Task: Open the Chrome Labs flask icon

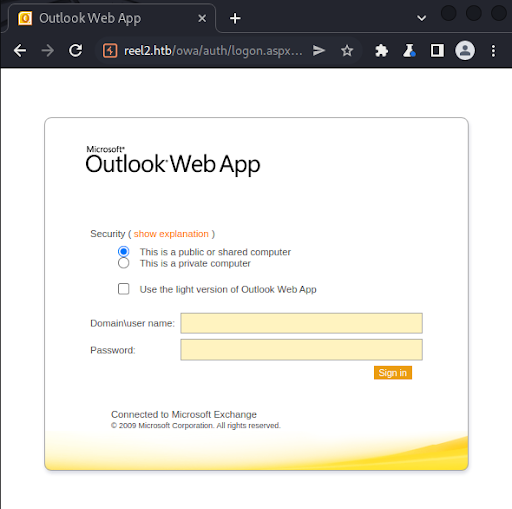Action: [x=409, y=51]
